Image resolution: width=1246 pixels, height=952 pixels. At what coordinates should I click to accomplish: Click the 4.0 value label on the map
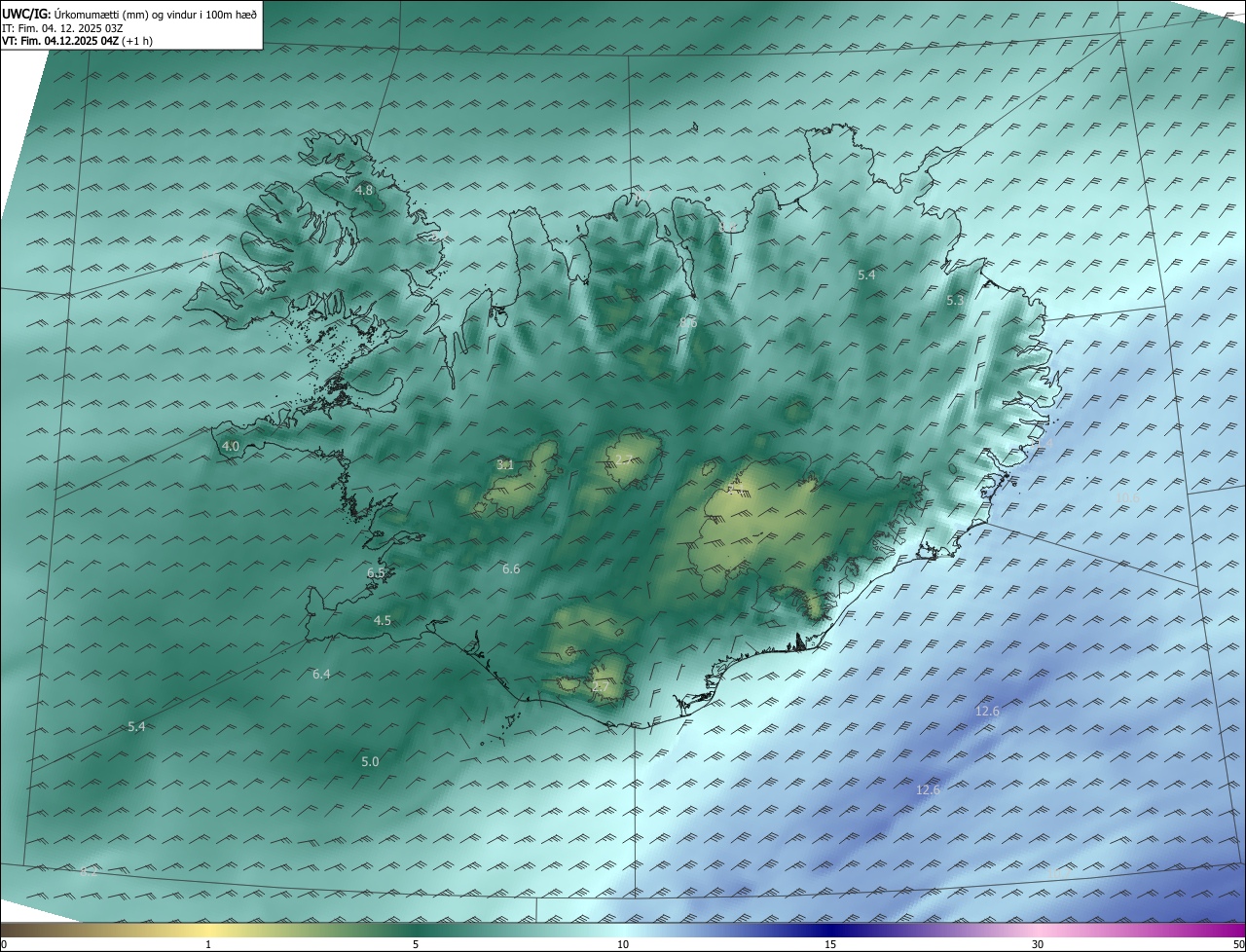[x=231, y=446]
